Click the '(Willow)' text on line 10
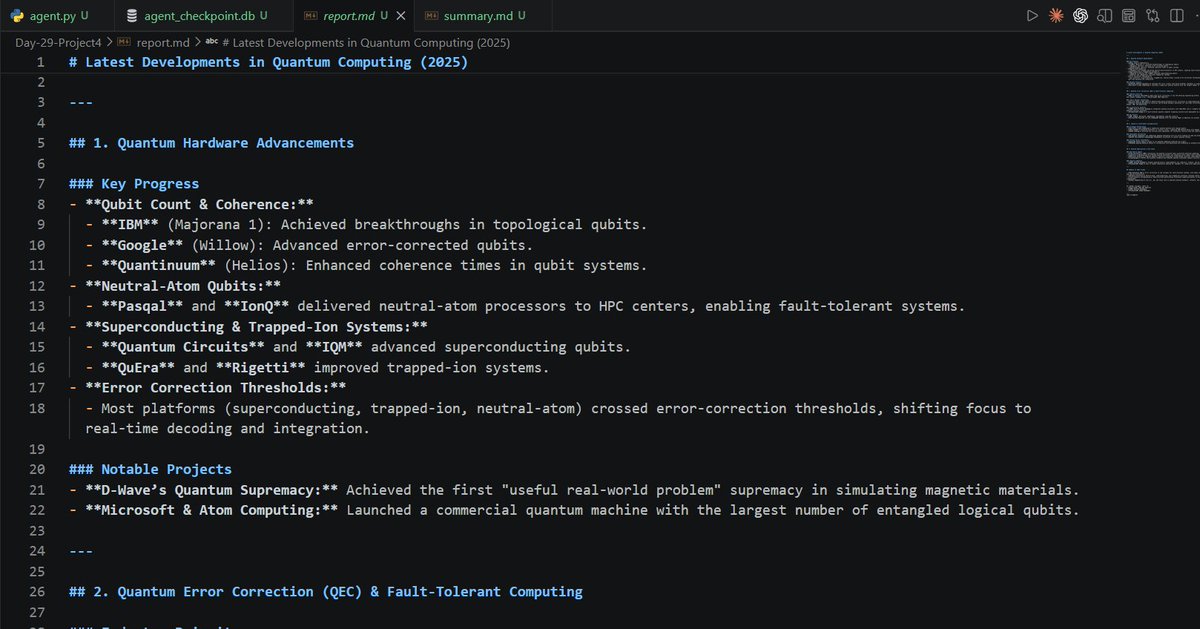This screenshot has width=1200, height=629. pos(224,245)
